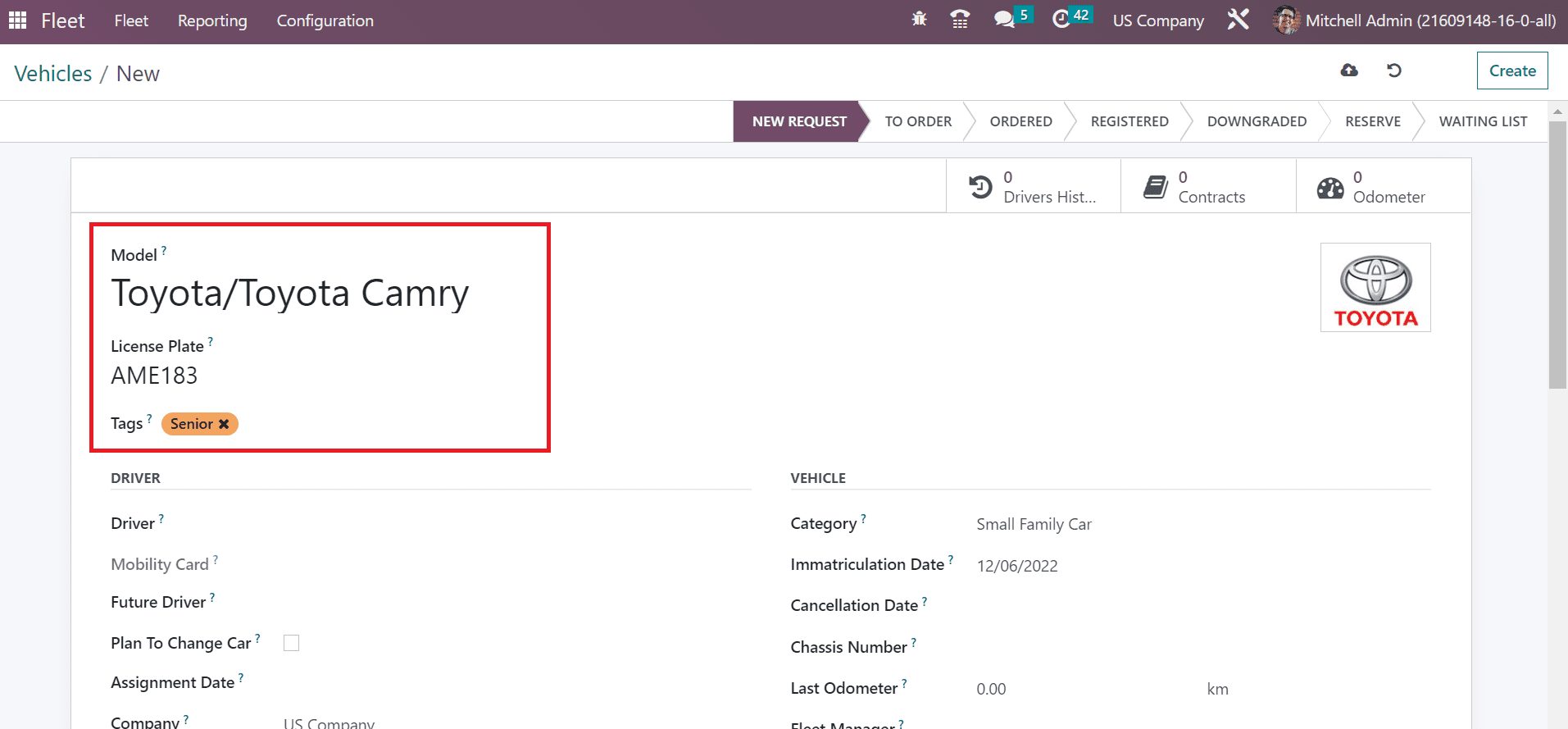Viewport: 1568px width, 729px height.
Task: Set status to To Order stage
Action: pyautogui.click(x=918, y=121)
